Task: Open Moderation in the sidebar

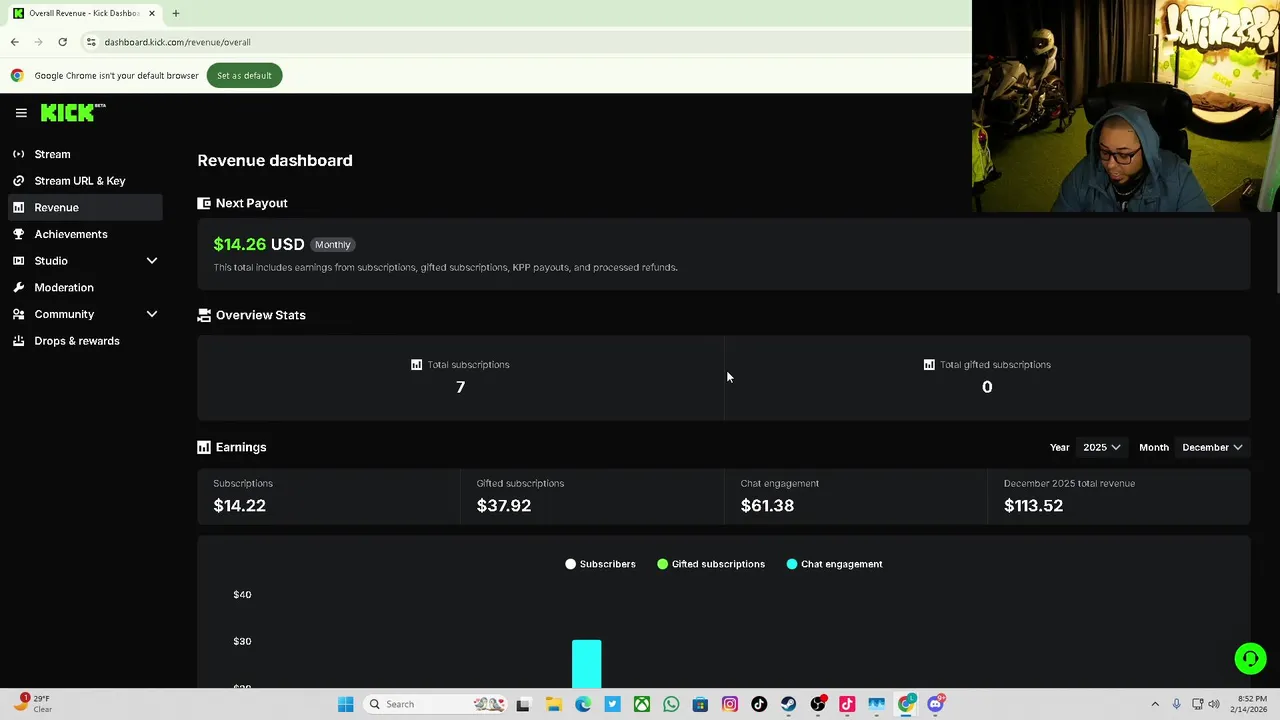Action: point(85,287)
